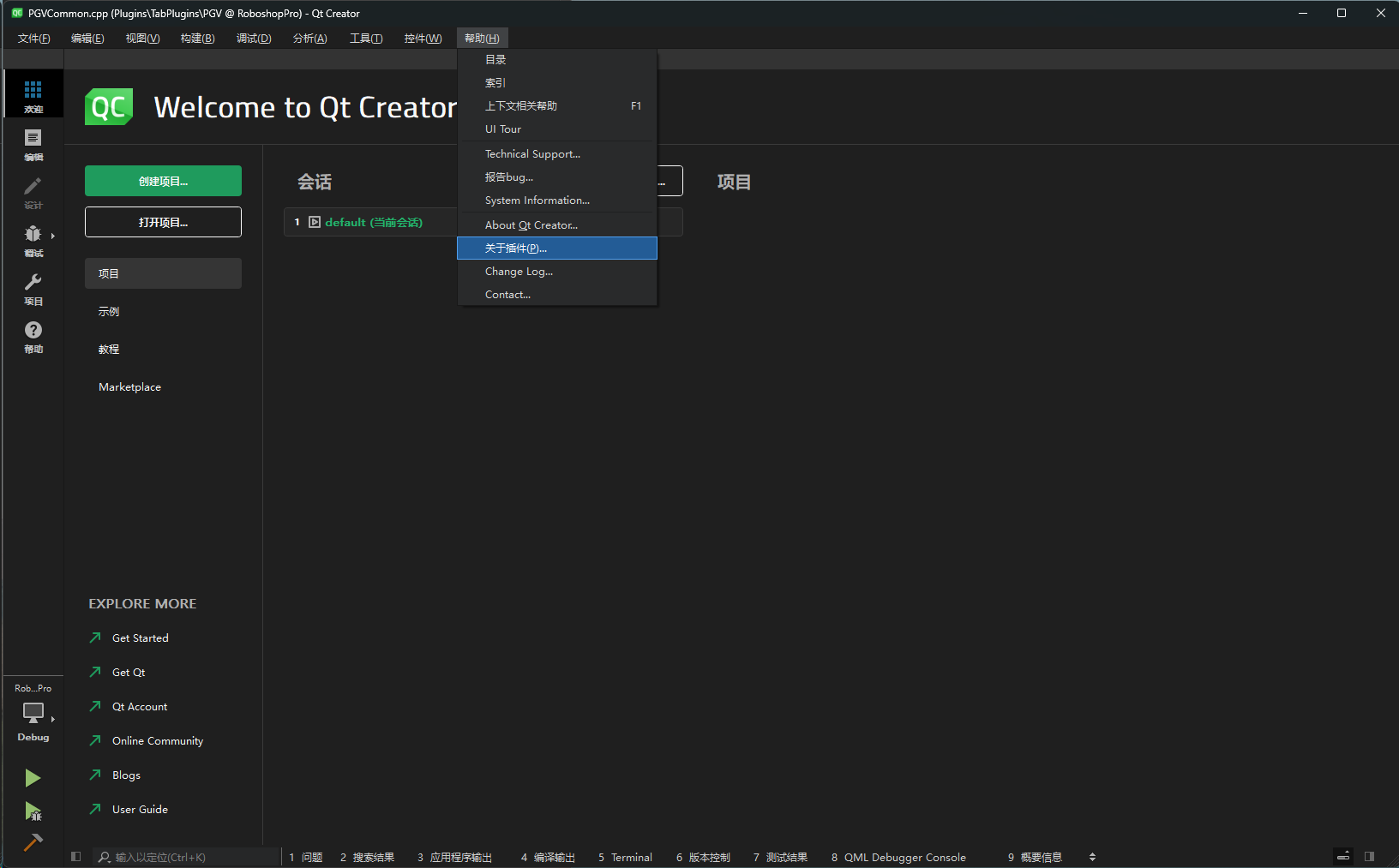Open About Qt Creator... entry
1399x868 pixels.
[x=557, y=224]
